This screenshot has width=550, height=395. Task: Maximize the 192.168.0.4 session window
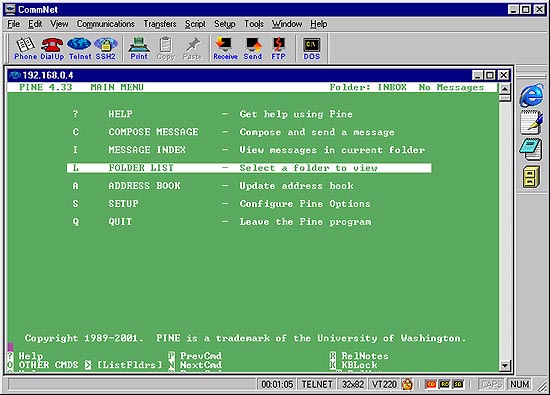click(x=490, y=75)
